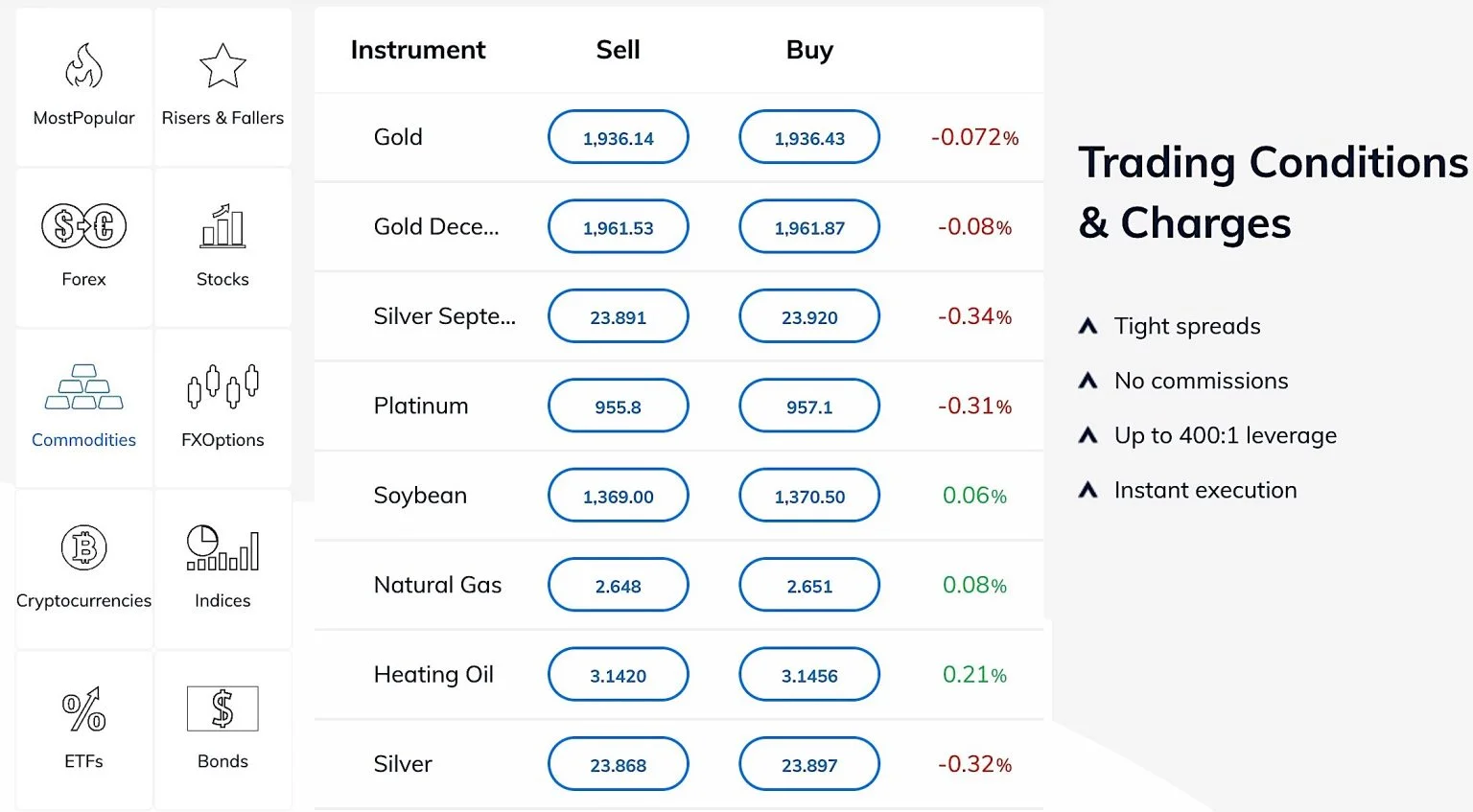The height and width of the screenshot is (812, 1473).
Task: Click the Soybean Sell price
Action: tap(618, 495)
